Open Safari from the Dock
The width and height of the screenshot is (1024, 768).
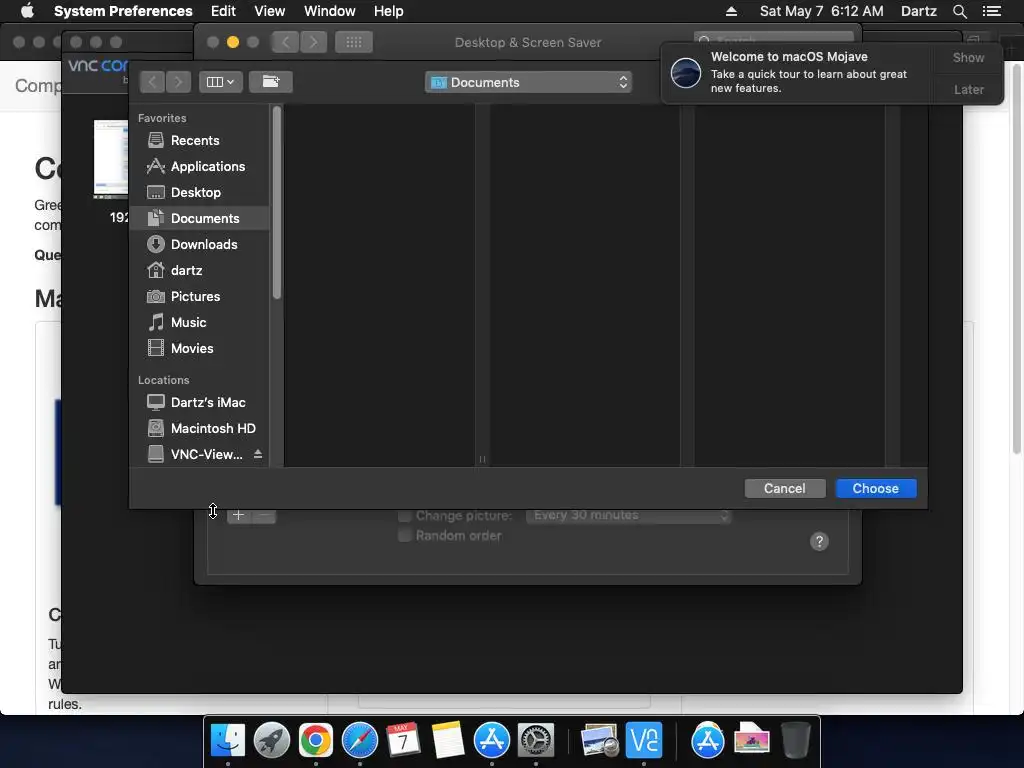(360, 741)
